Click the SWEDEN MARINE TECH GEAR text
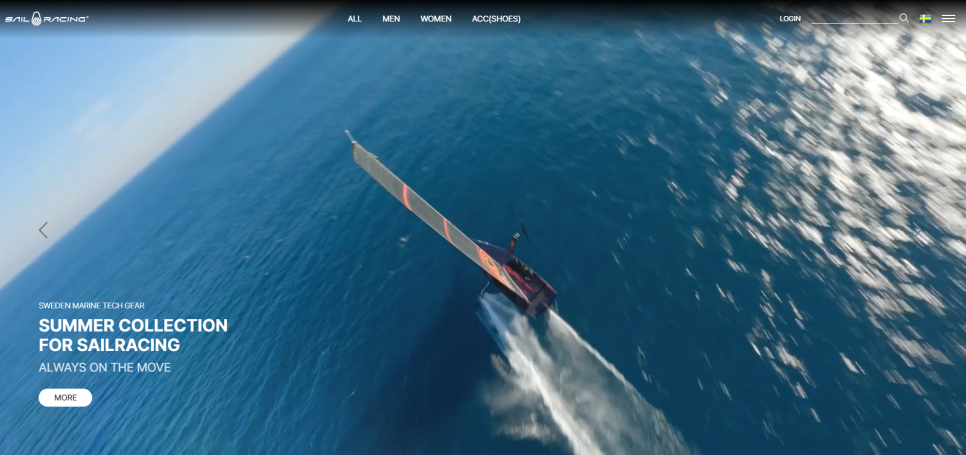Viewport: 966px width, 455px height. pyautogui.click(x=92, y=305)
